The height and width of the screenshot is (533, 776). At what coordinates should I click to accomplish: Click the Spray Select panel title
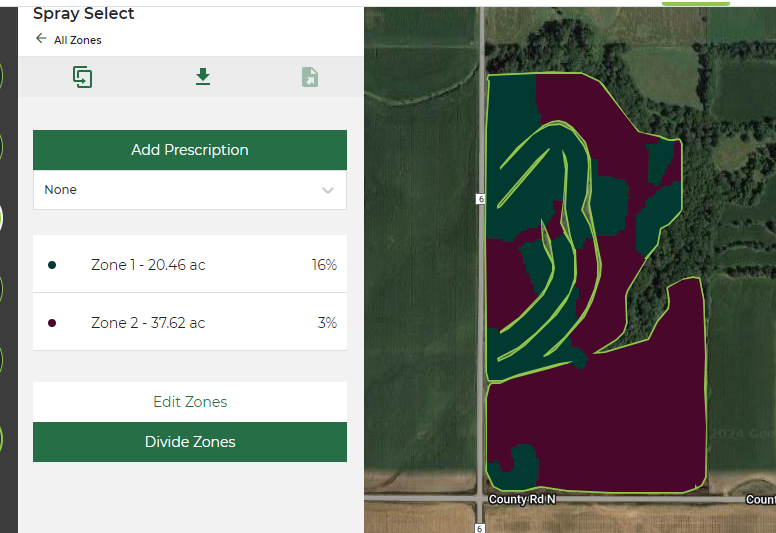84,14
